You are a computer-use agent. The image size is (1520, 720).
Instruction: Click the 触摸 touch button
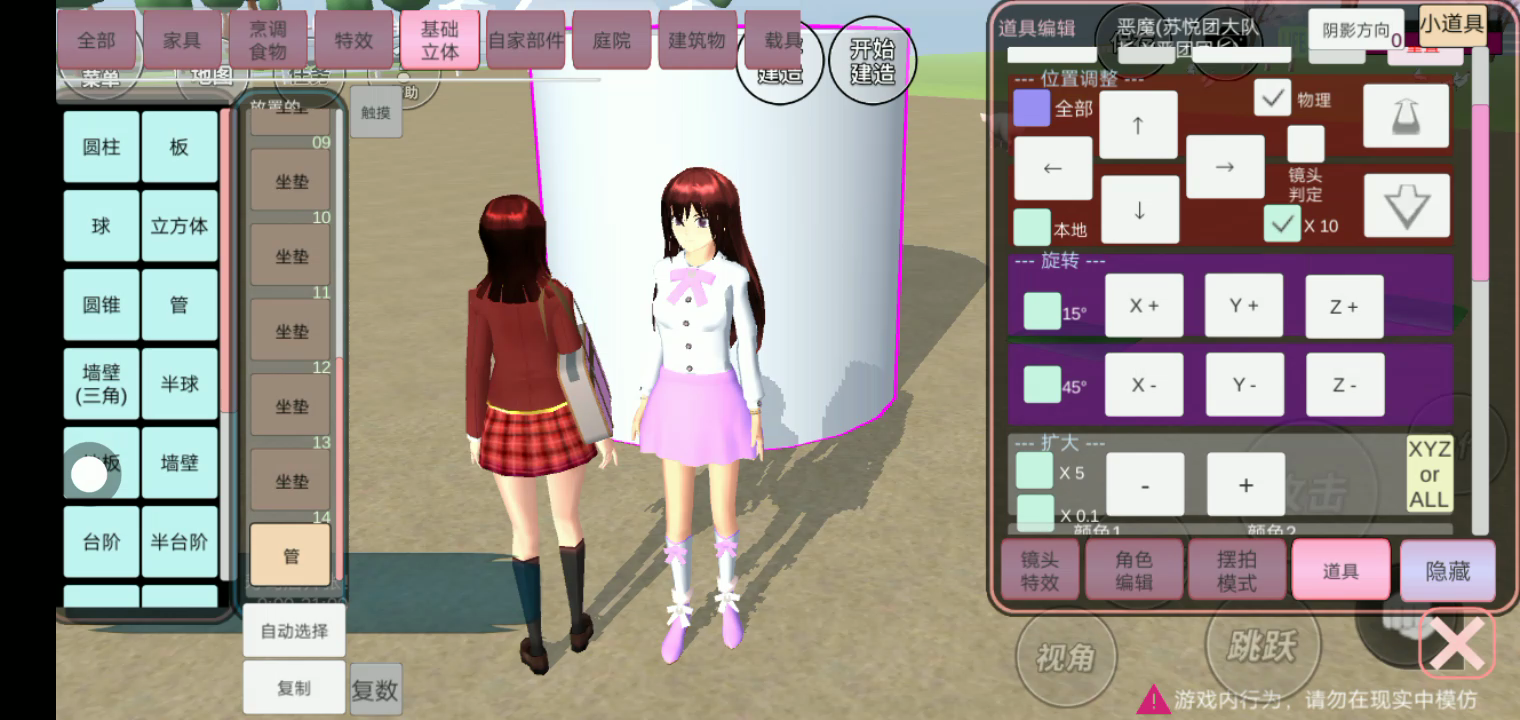(x=376, y=113)
